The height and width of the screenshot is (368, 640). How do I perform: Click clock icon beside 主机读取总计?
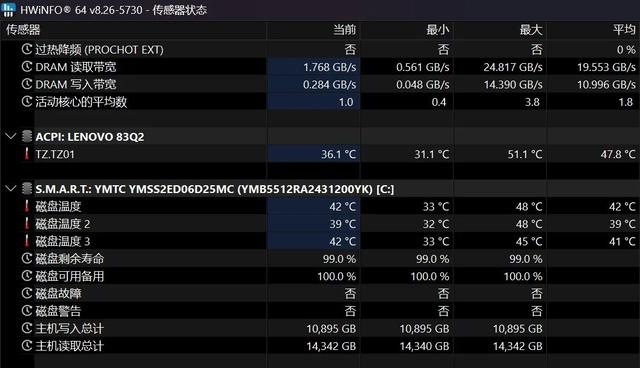point(27,346)
